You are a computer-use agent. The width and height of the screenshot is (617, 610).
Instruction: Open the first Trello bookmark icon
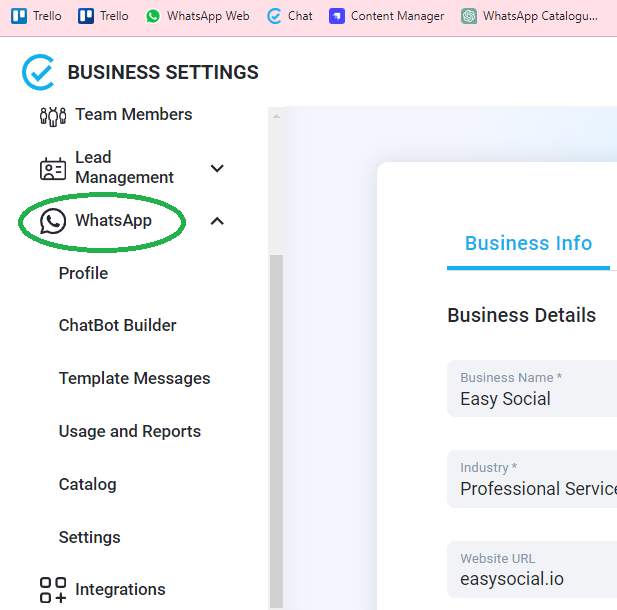pyautogui.click(x=19, y=16)
